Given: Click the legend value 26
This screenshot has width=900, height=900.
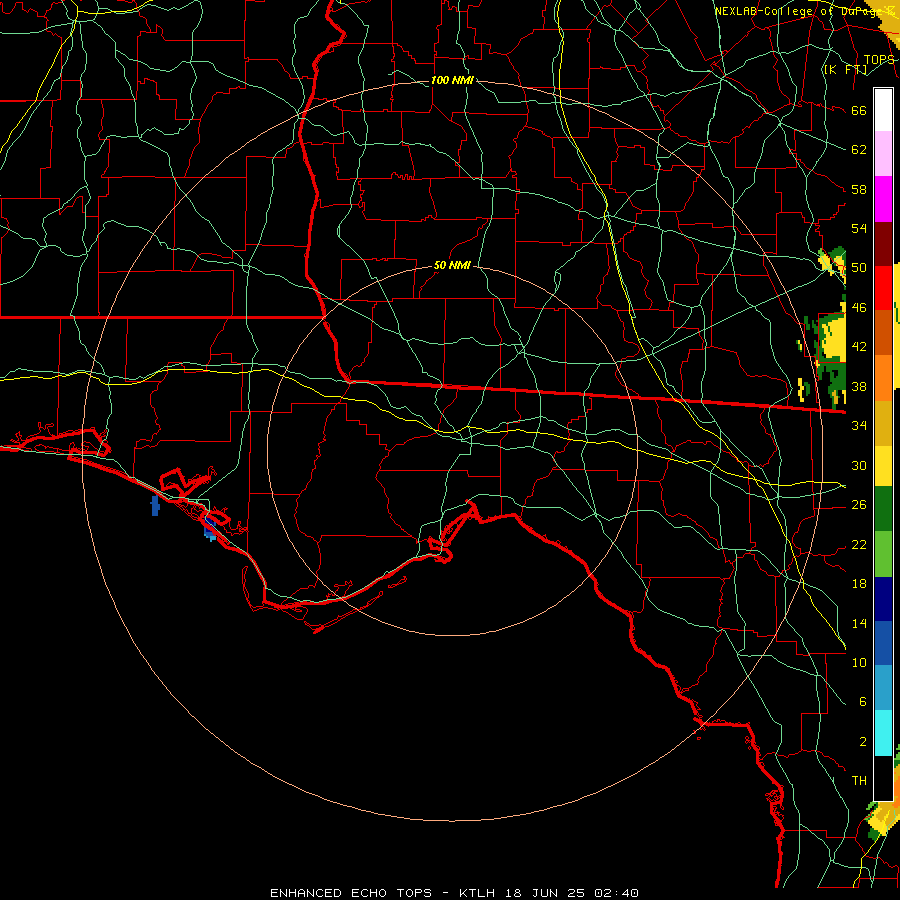Looking at the screenshot, I should coord(859,505).
